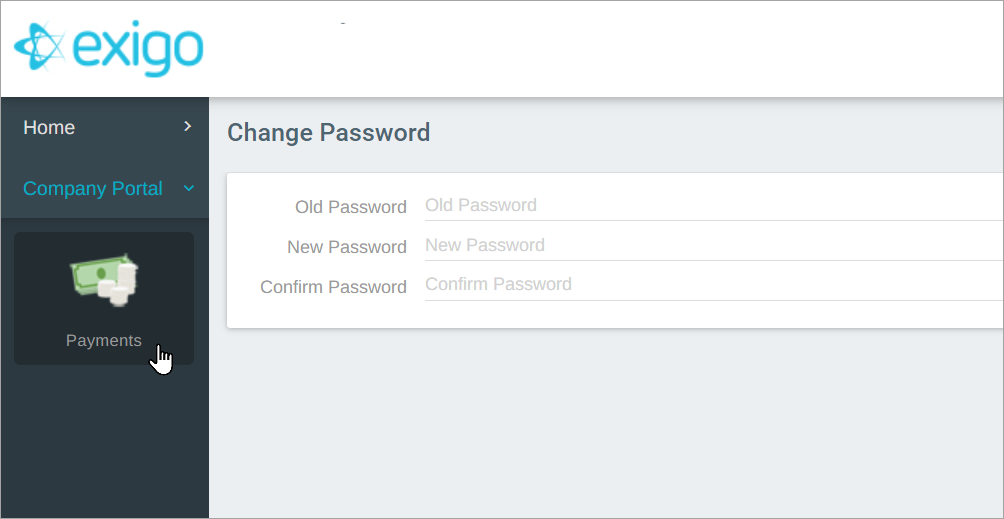This screenshot has height=519, width=1004.
Task: Open the Payments money stack icon
Action: [104, 279]
